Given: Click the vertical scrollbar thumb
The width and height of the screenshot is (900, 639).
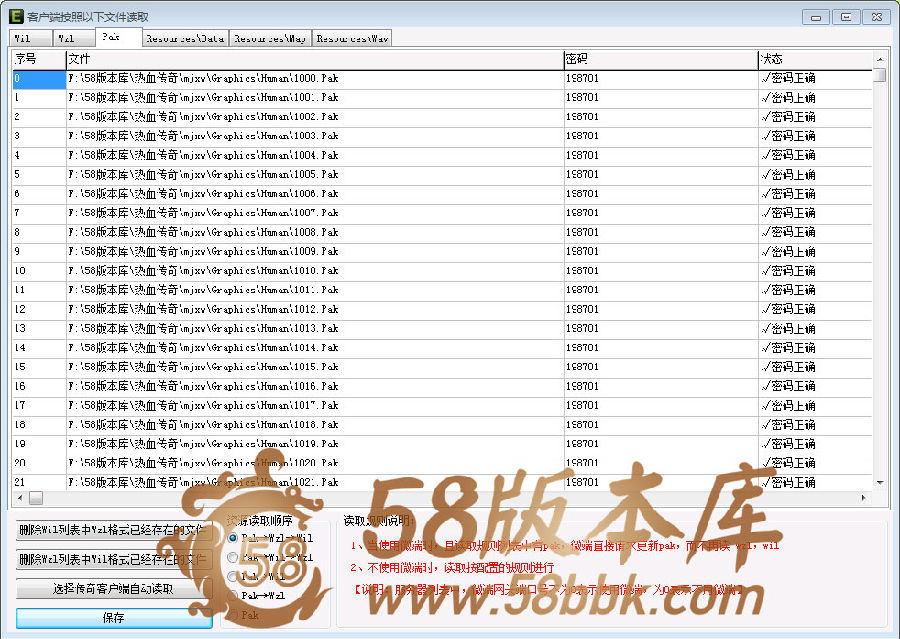Looking at the screenshot, I should 880,75.
